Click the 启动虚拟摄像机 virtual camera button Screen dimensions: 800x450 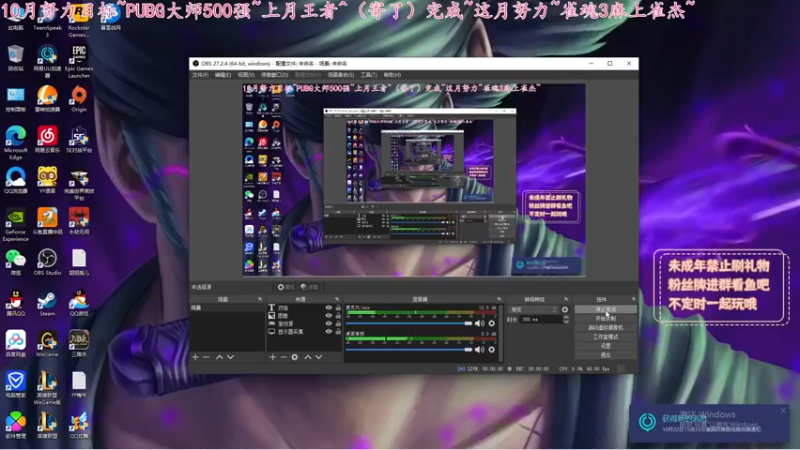point(606,328)
